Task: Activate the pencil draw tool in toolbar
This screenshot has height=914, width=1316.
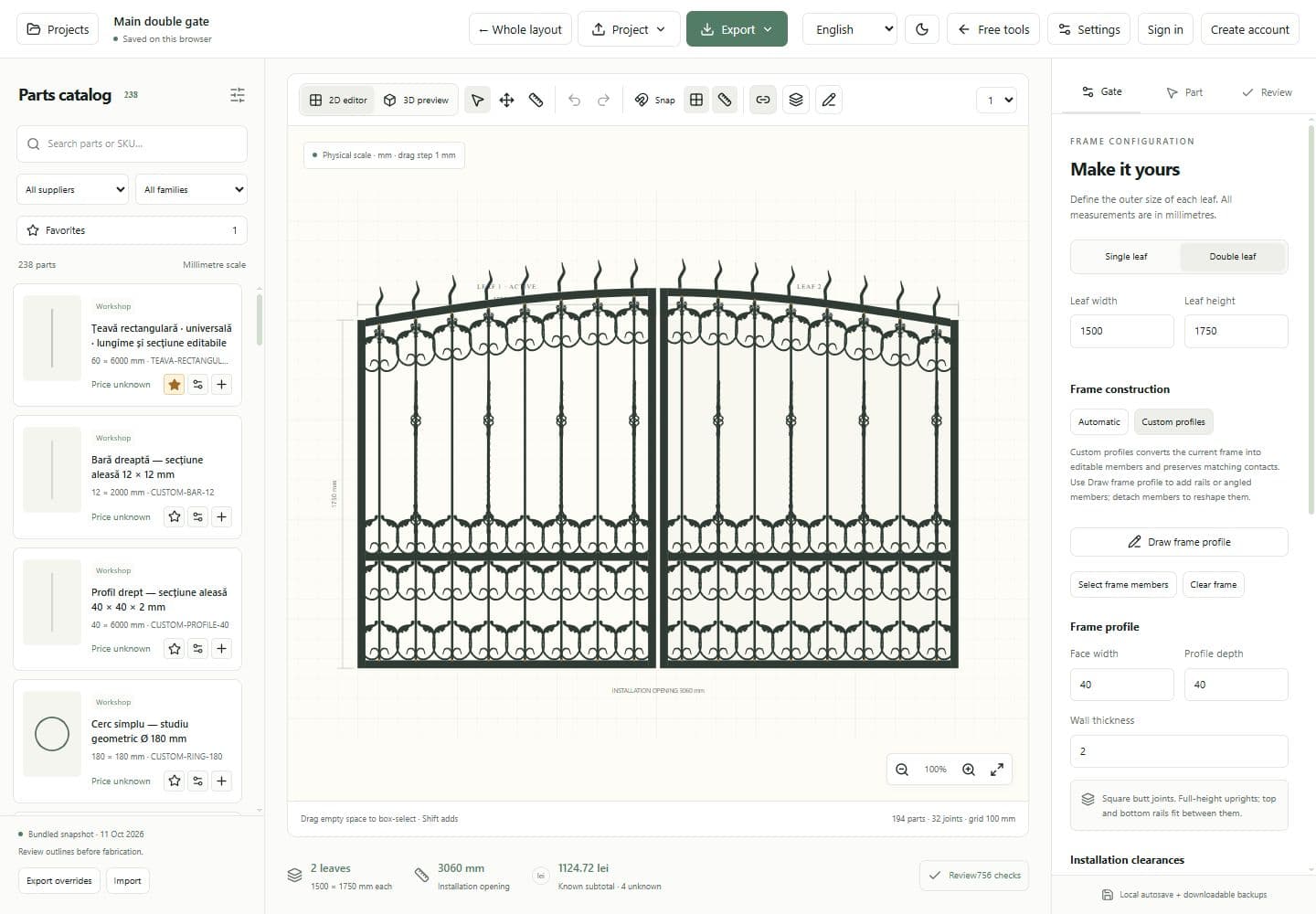Action: [829, 100]
